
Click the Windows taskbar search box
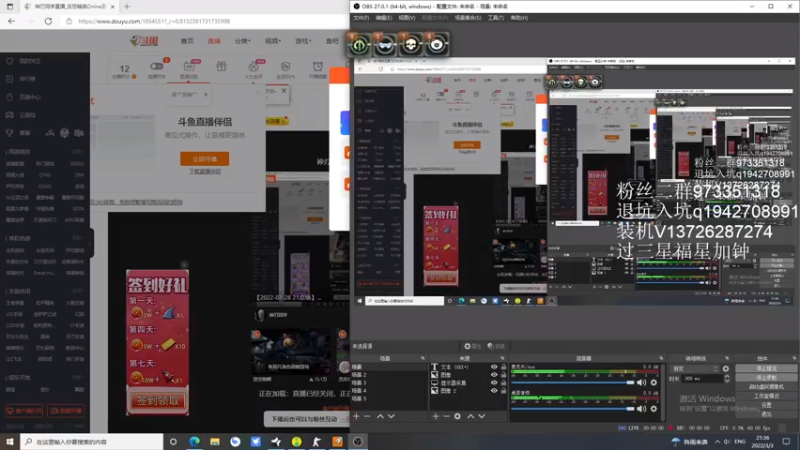(92, 442)
